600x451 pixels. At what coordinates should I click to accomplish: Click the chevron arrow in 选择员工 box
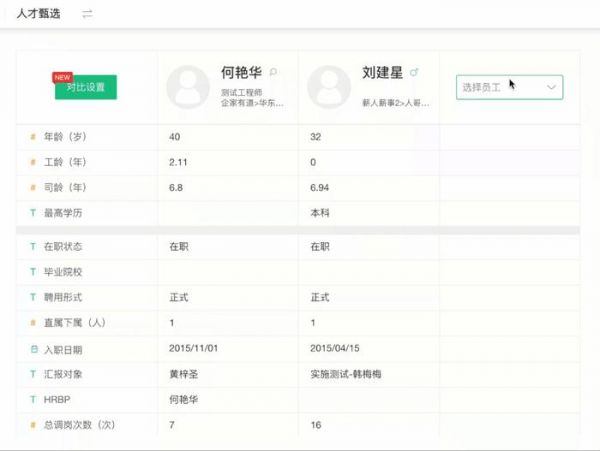tap(551, 87)
